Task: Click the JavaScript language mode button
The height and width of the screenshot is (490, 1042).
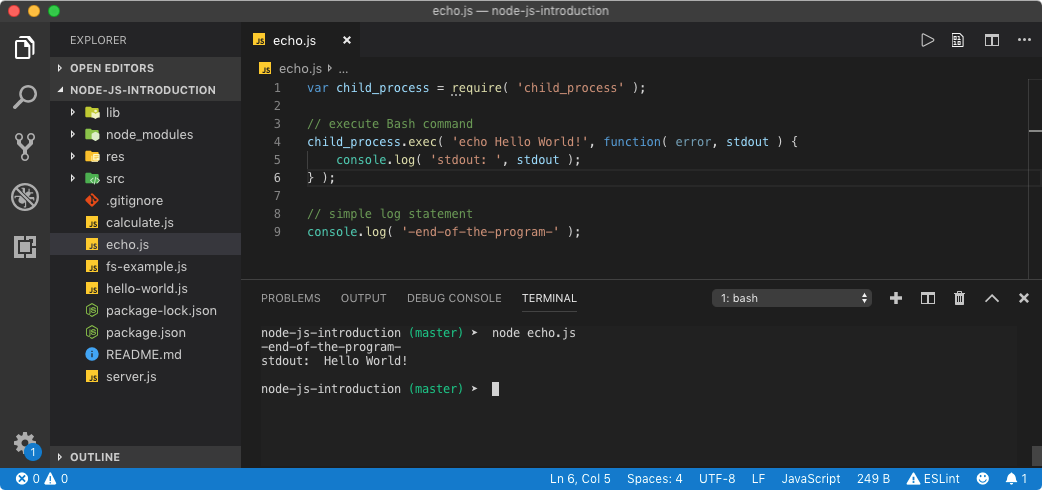Action: coord(811,479)
